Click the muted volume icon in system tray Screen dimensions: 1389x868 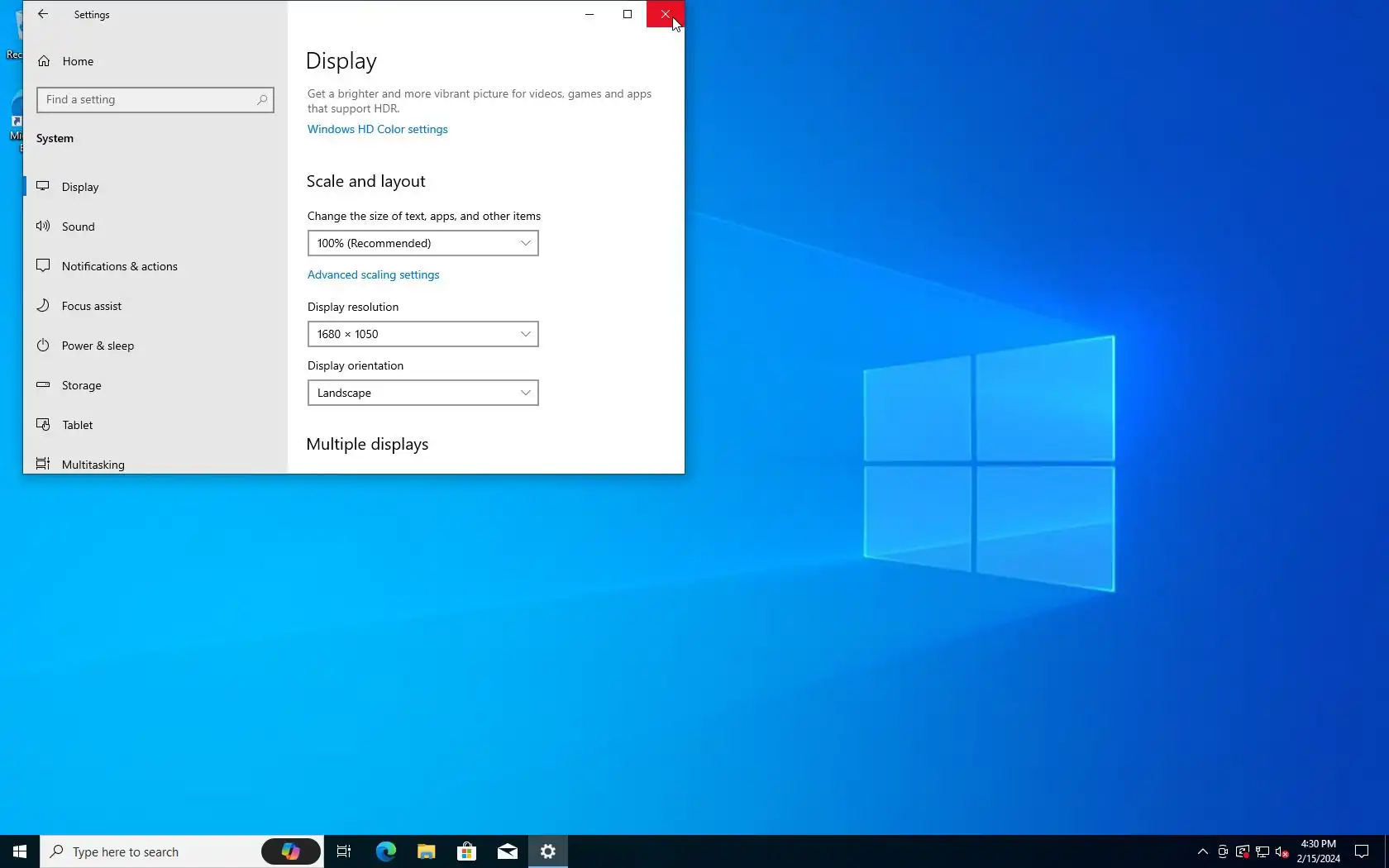(x=1282, y=851)
